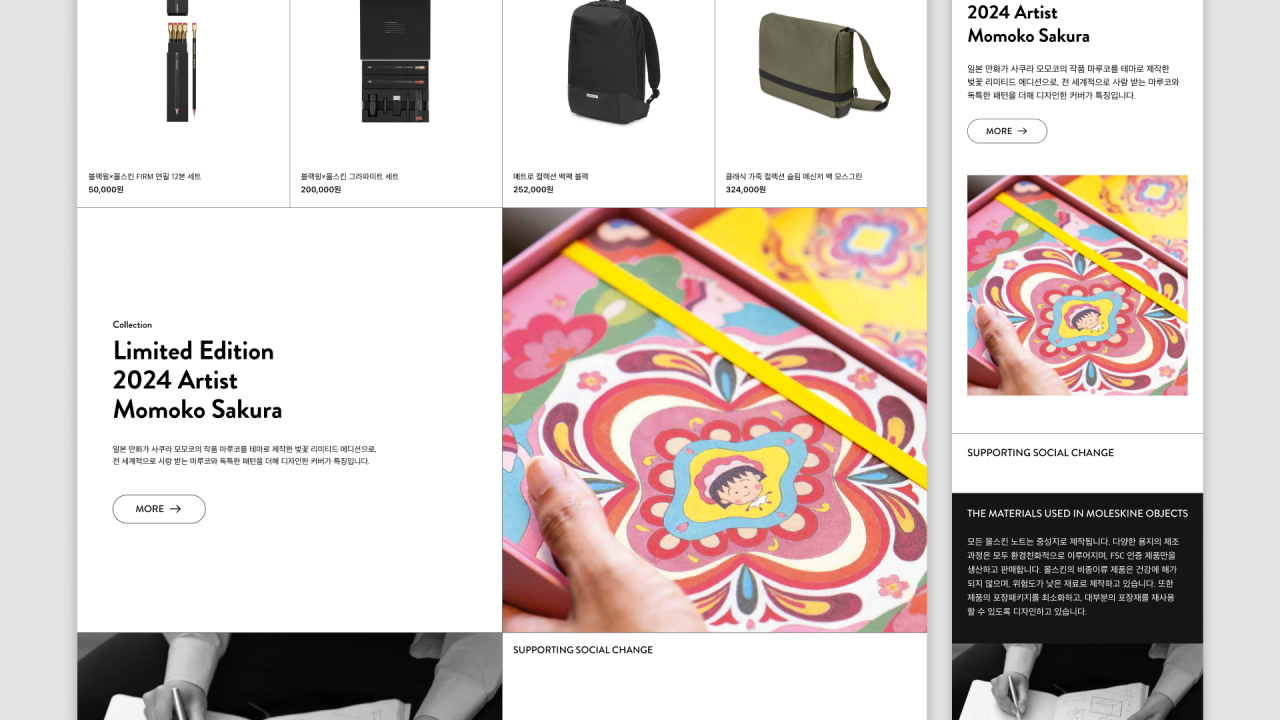Click the desktop SUPPORTING SOCIAL CHANGE label
The width and height of the screenshot is (1280, 720).
click(x=583, y=650)
